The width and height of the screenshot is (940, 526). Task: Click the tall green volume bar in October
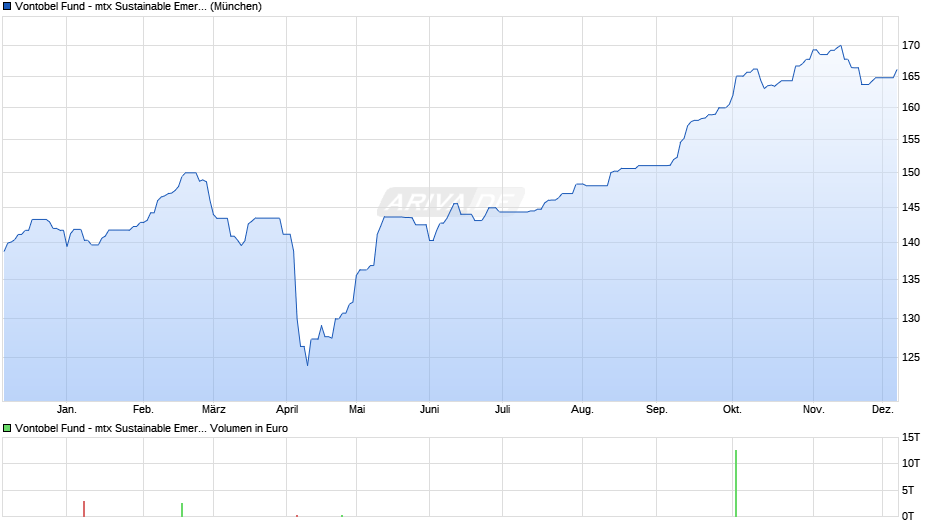click(736, 483)
